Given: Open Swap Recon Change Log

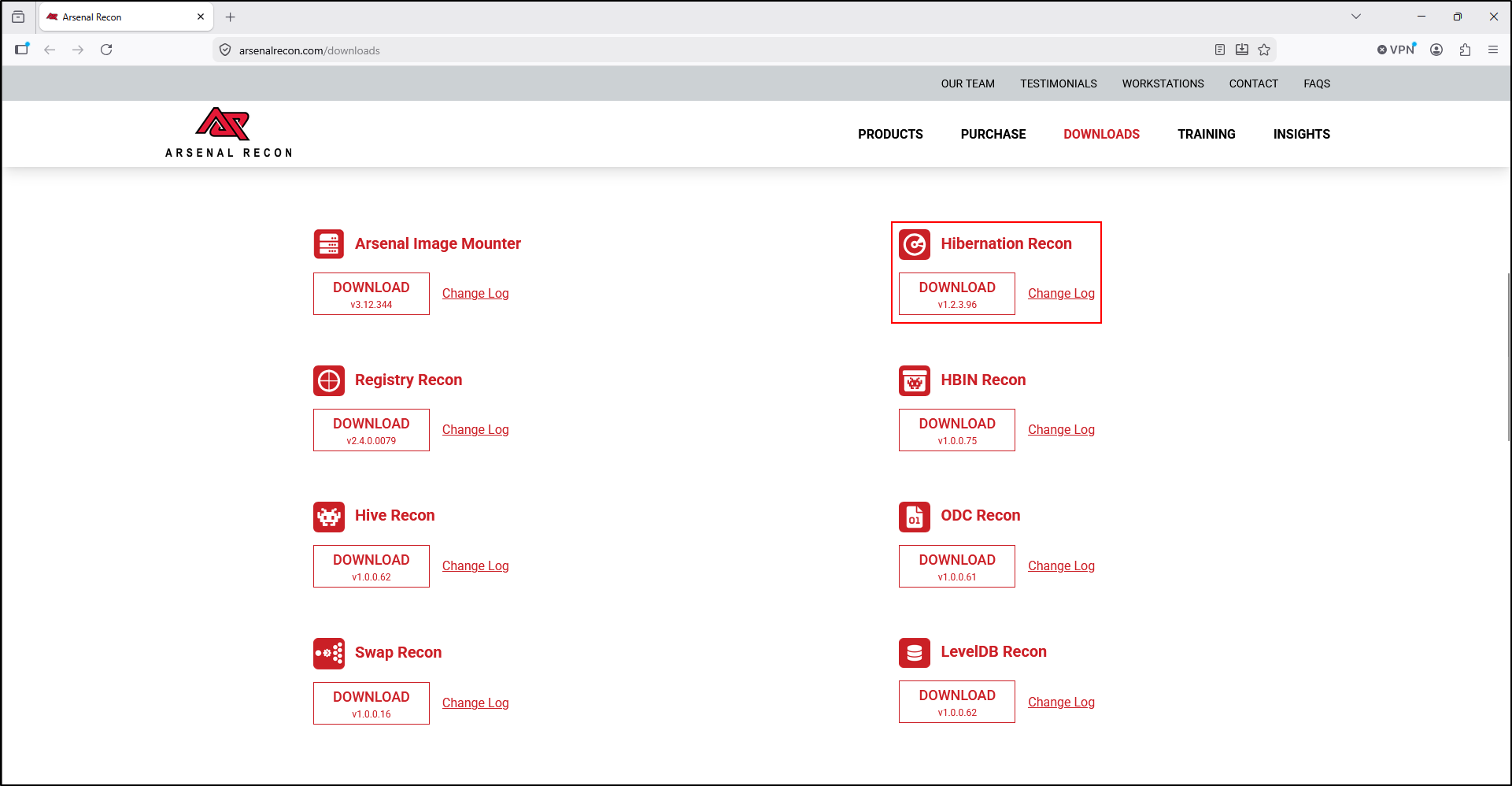Looking at the screenshot, I should [x=475, y=703].
